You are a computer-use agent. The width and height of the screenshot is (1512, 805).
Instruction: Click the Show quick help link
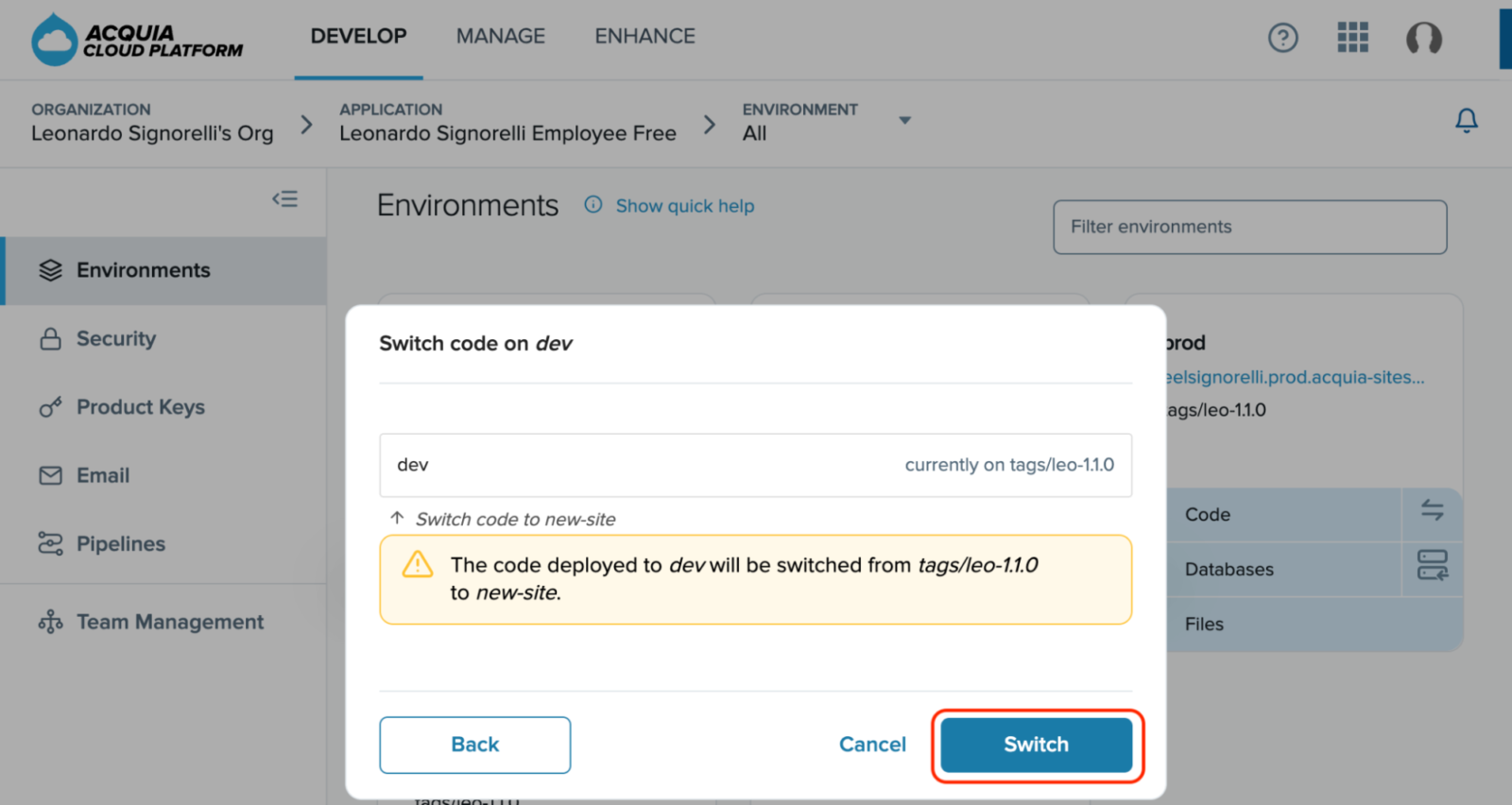(x=684, y=205)
